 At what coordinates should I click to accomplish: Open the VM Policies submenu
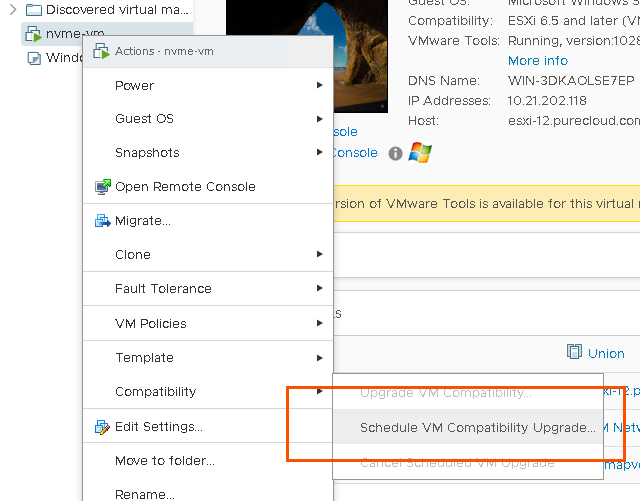(x=208, y=323)
